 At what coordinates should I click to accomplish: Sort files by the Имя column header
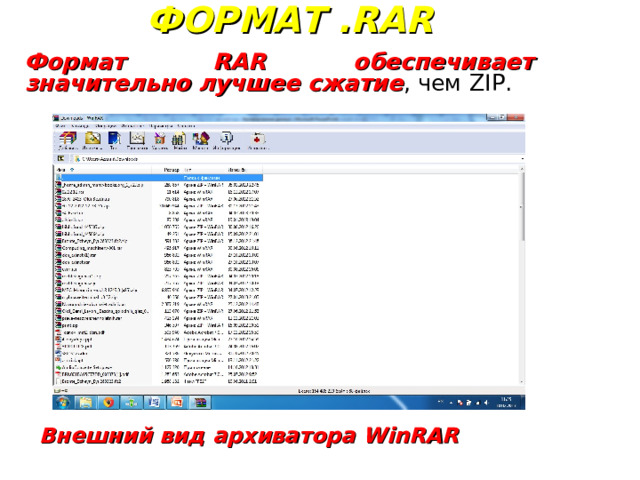click(x=103, y=169)
